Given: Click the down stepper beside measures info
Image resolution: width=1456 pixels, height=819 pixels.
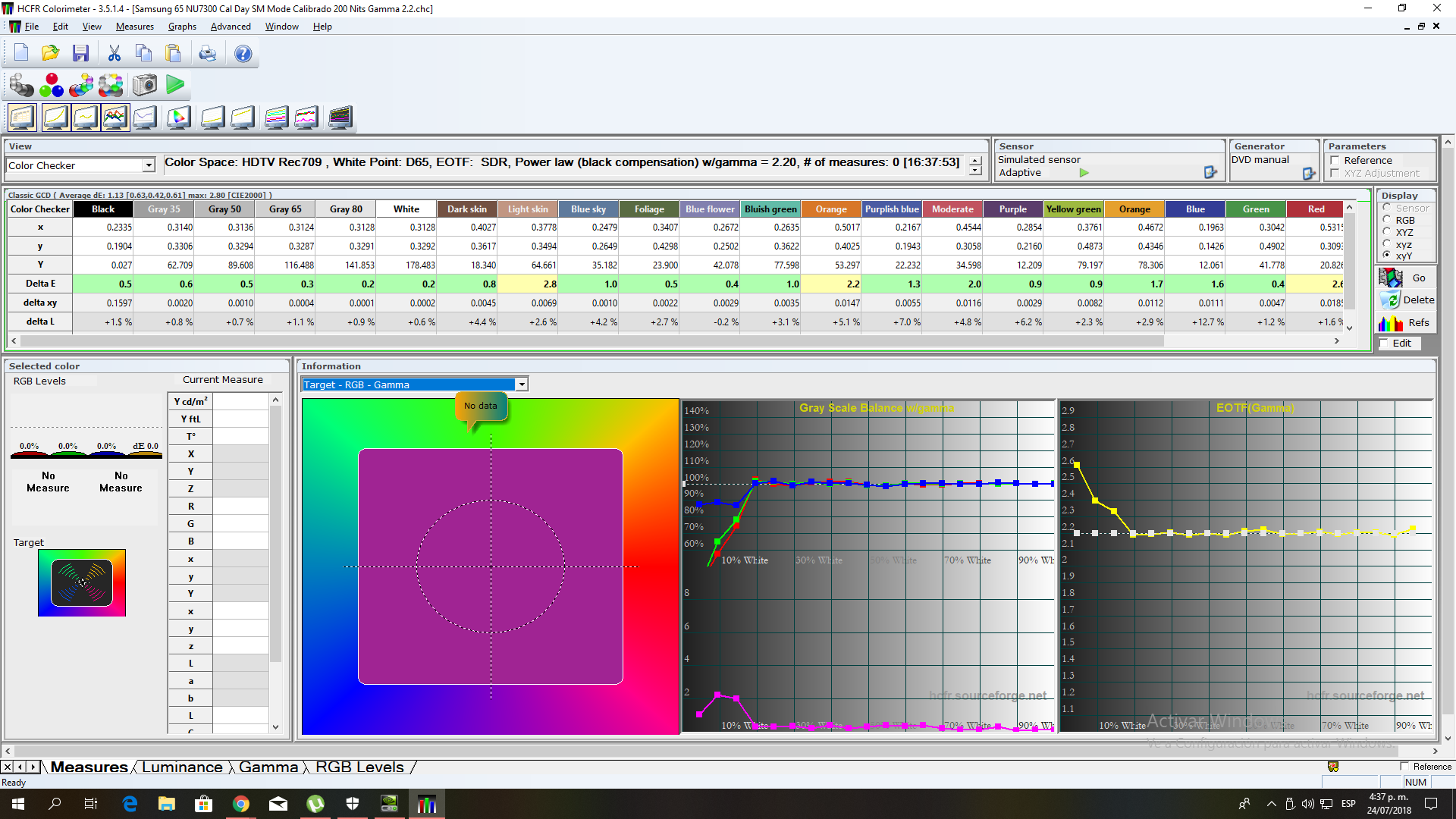Looking at the screenshot, I should 976,171.
